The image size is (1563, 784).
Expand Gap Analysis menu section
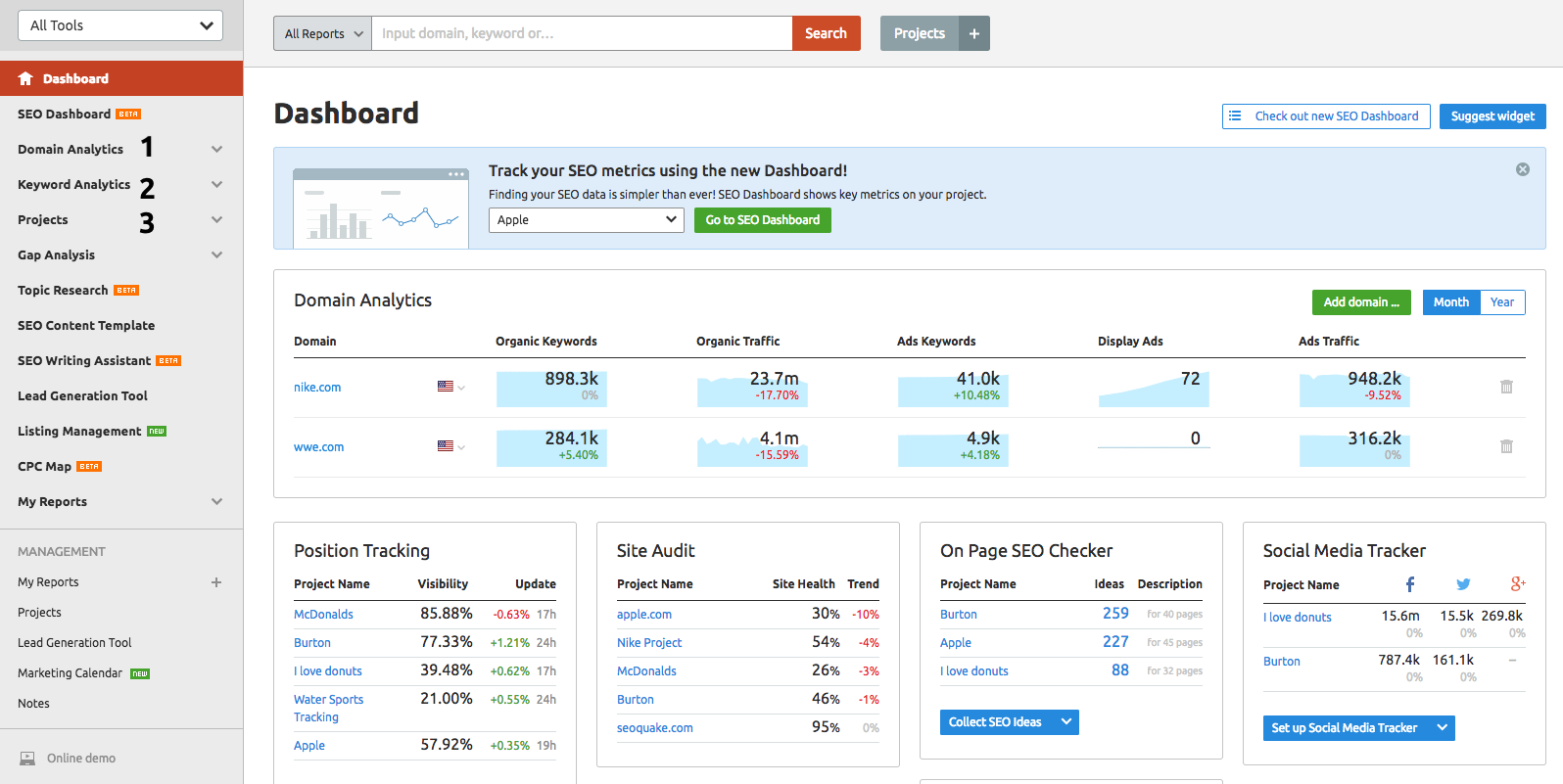point(217,255)
